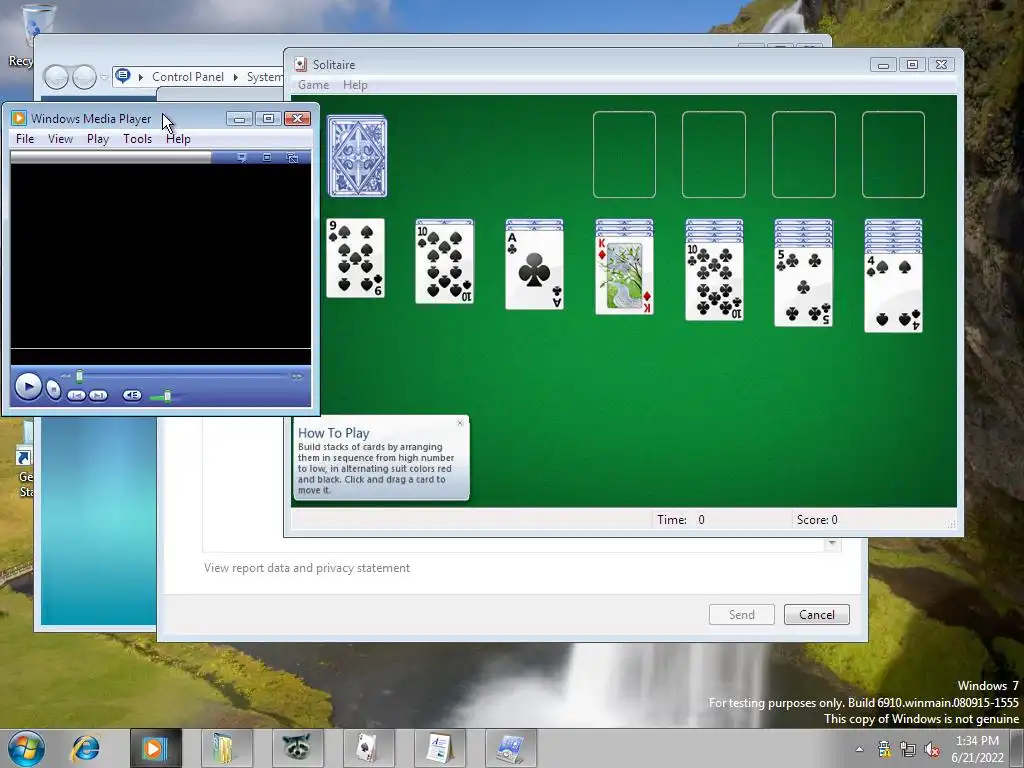Expand the arrow after Control Panel in breadcrumb

pos(236,77)
